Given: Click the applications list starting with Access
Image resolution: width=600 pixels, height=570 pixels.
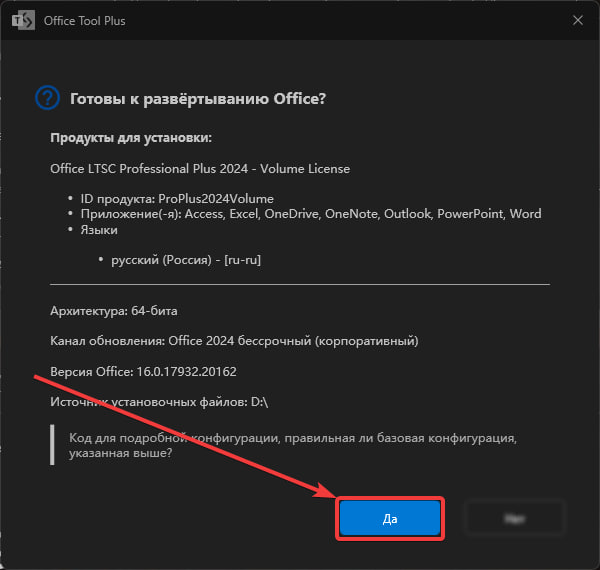Looking at the screenshot, I should pos(312,214).
